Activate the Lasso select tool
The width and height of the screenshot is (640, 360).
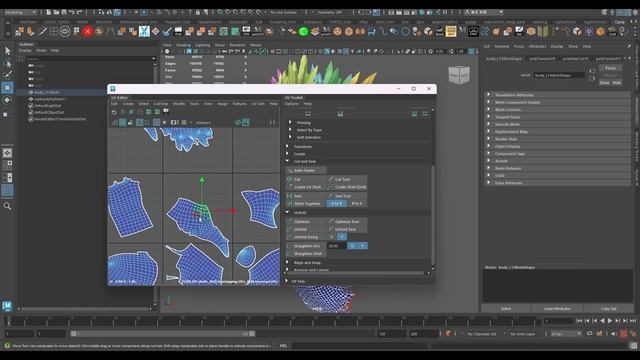(x=7, y=63)
